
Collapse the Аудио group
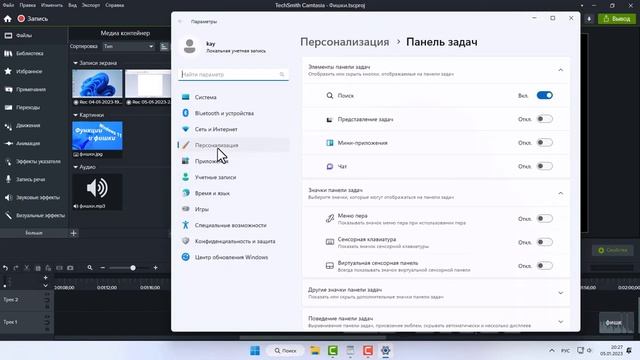[x=75, y=167]
